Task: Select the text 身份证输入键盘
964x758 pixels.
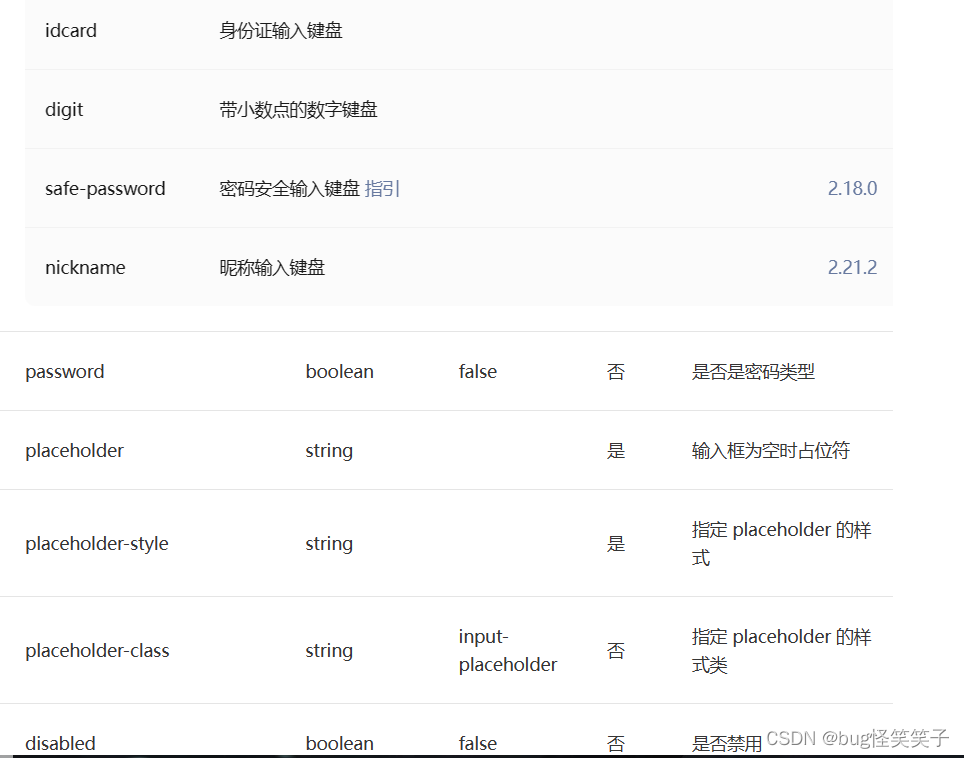Action: (281, 30)
